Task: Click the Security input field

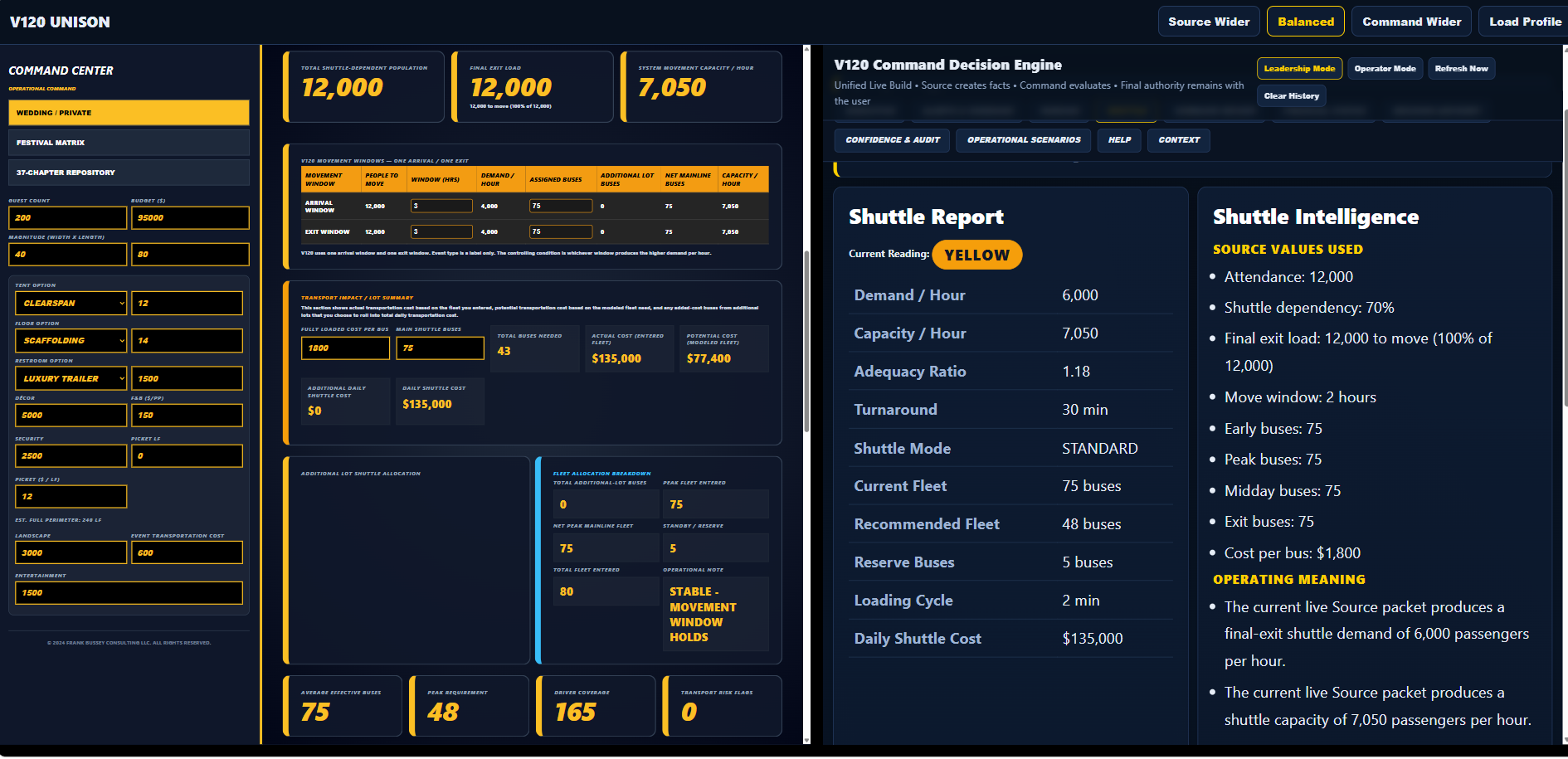Action: [x=71, y=456]
